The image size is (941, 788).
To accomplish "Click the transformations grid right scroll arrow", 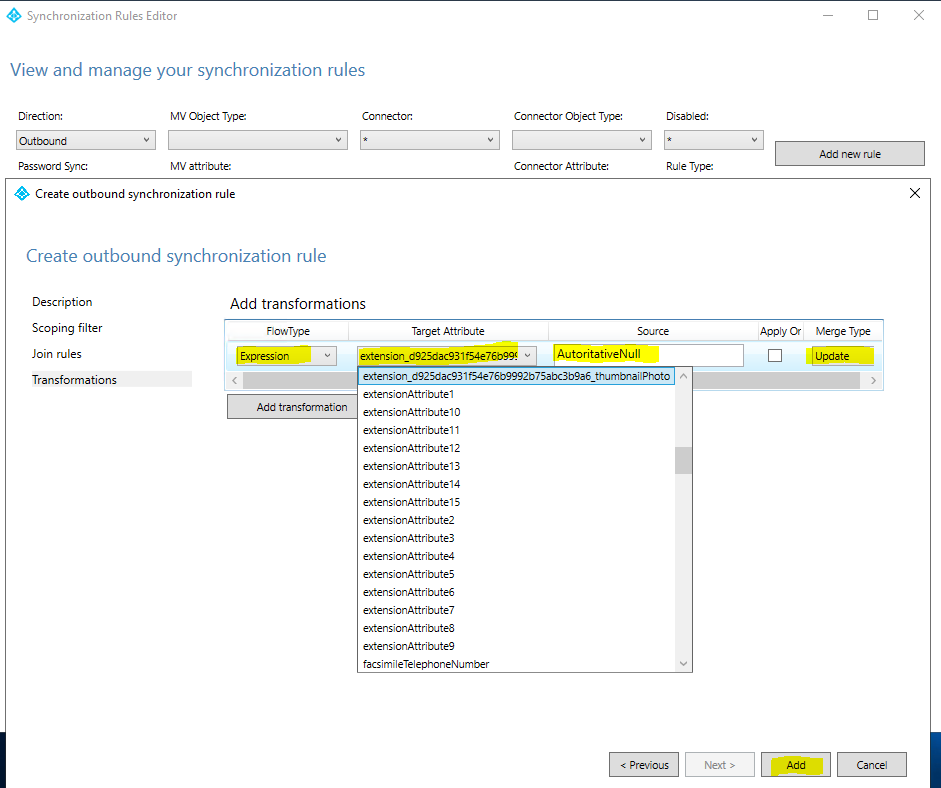I will [873, 380].
